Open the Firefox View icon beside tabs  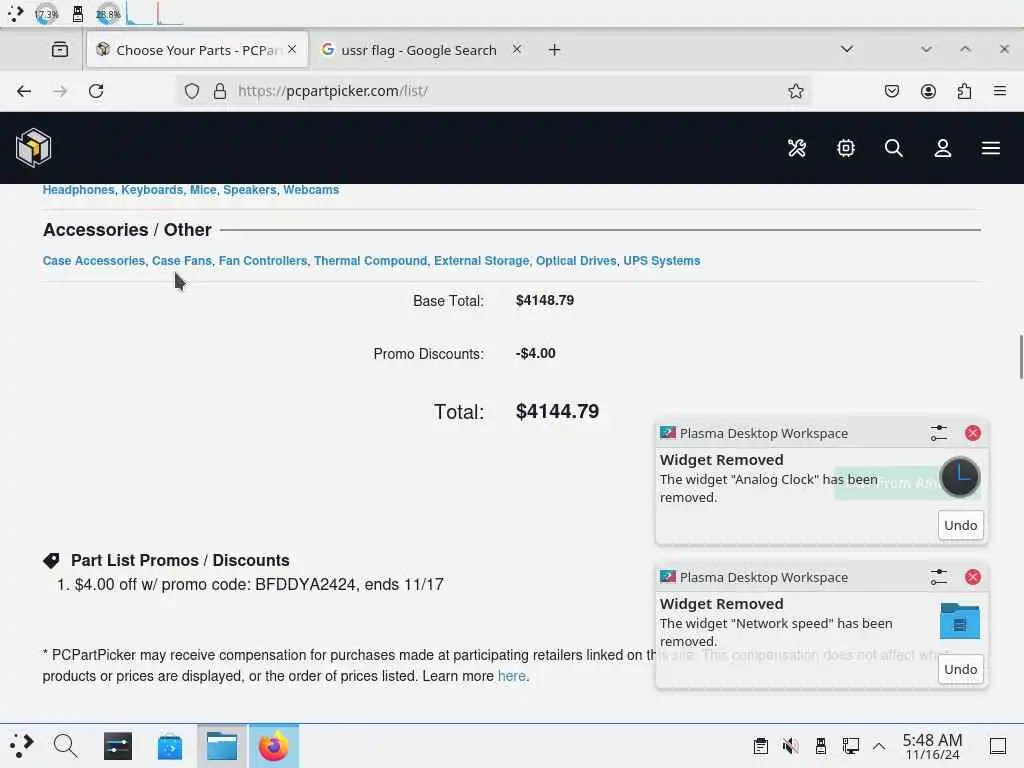59,50
